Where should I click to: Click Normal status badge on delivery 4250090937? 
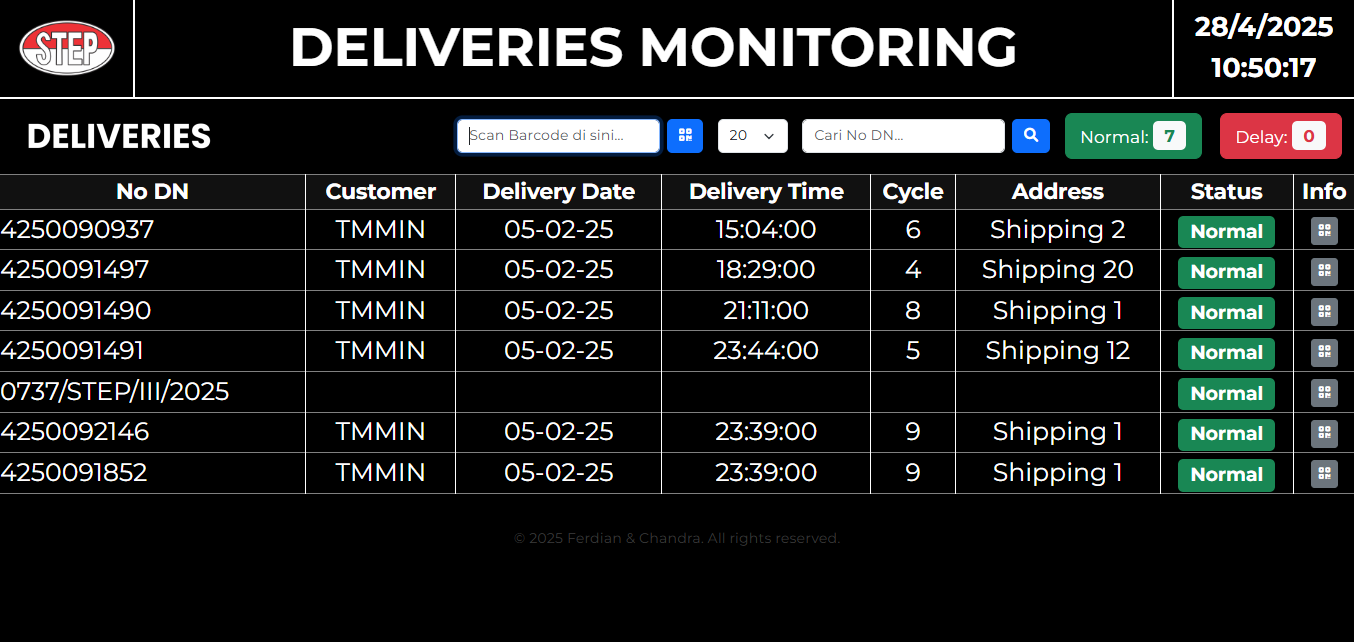click(1226, 231)
